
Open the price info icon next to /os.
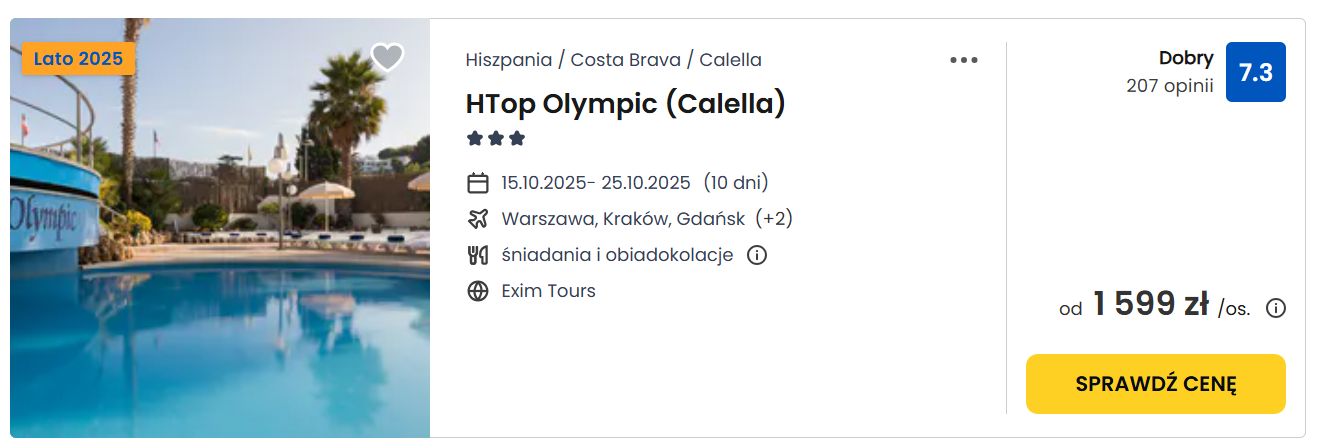1276,308
